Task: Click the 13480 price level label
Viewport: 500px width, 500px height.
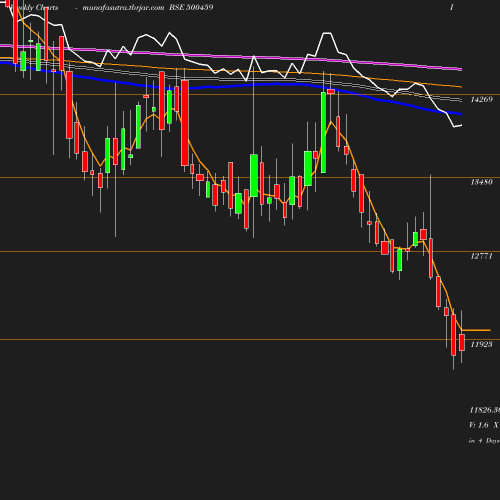Action: coord(481,182)
